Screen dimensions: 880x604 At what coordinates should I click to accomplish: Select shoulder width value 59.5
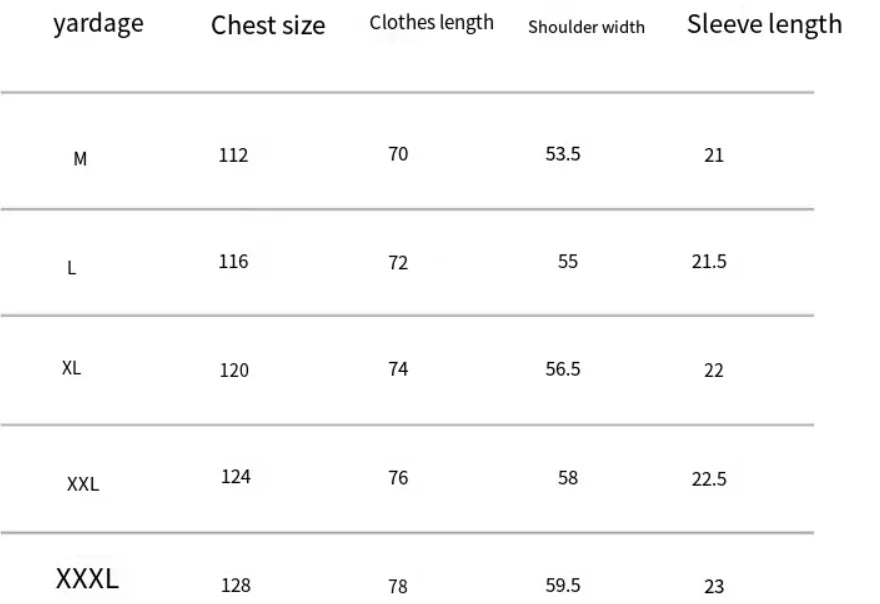pos(563,585)
